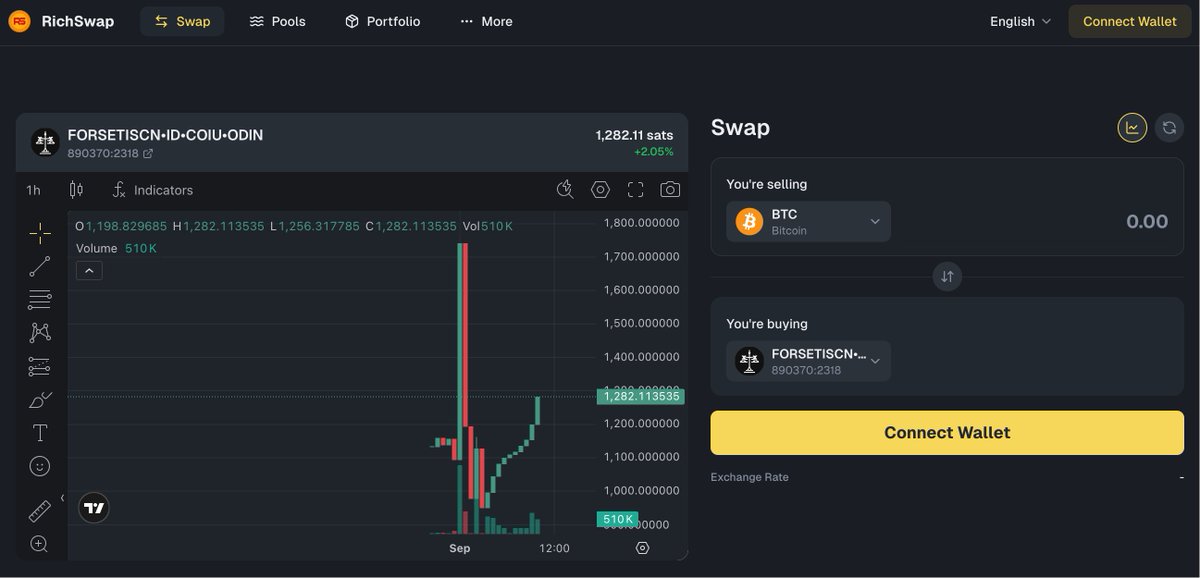
Task: Select the forecasting and measurement tool
Action: [x=40, y=366]
